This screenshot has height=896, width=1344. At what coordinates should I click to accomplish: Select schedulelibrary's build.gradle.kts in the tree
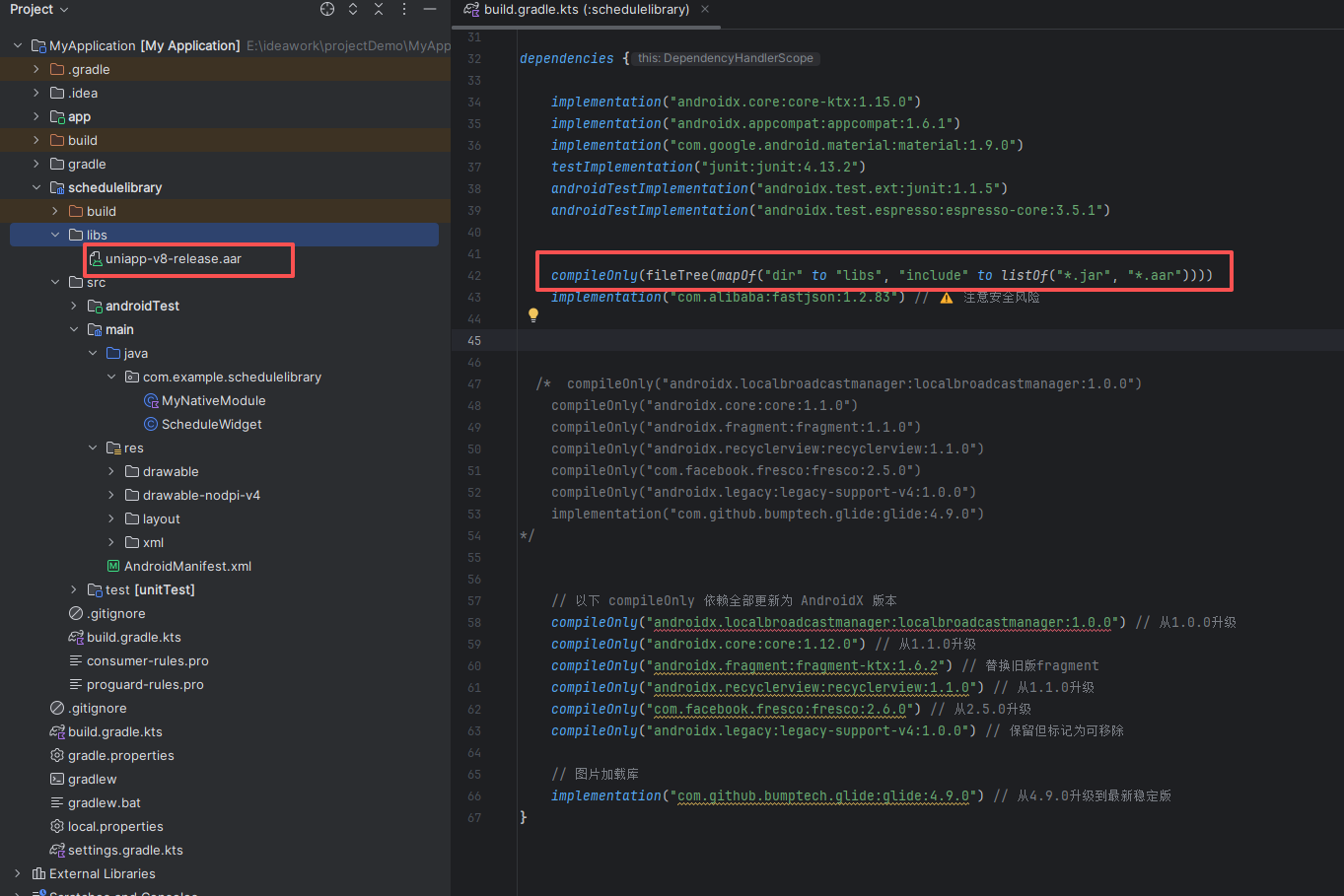coord(134,637)
